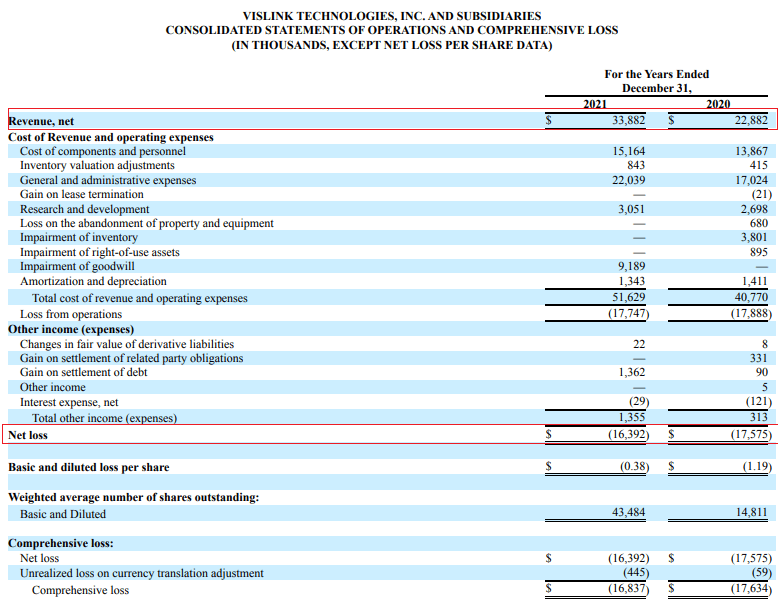The width and height of the screenshot is (778, 608).
Task: Click 'Basic and diluted loss per share' label
Action: click(89, 468)
